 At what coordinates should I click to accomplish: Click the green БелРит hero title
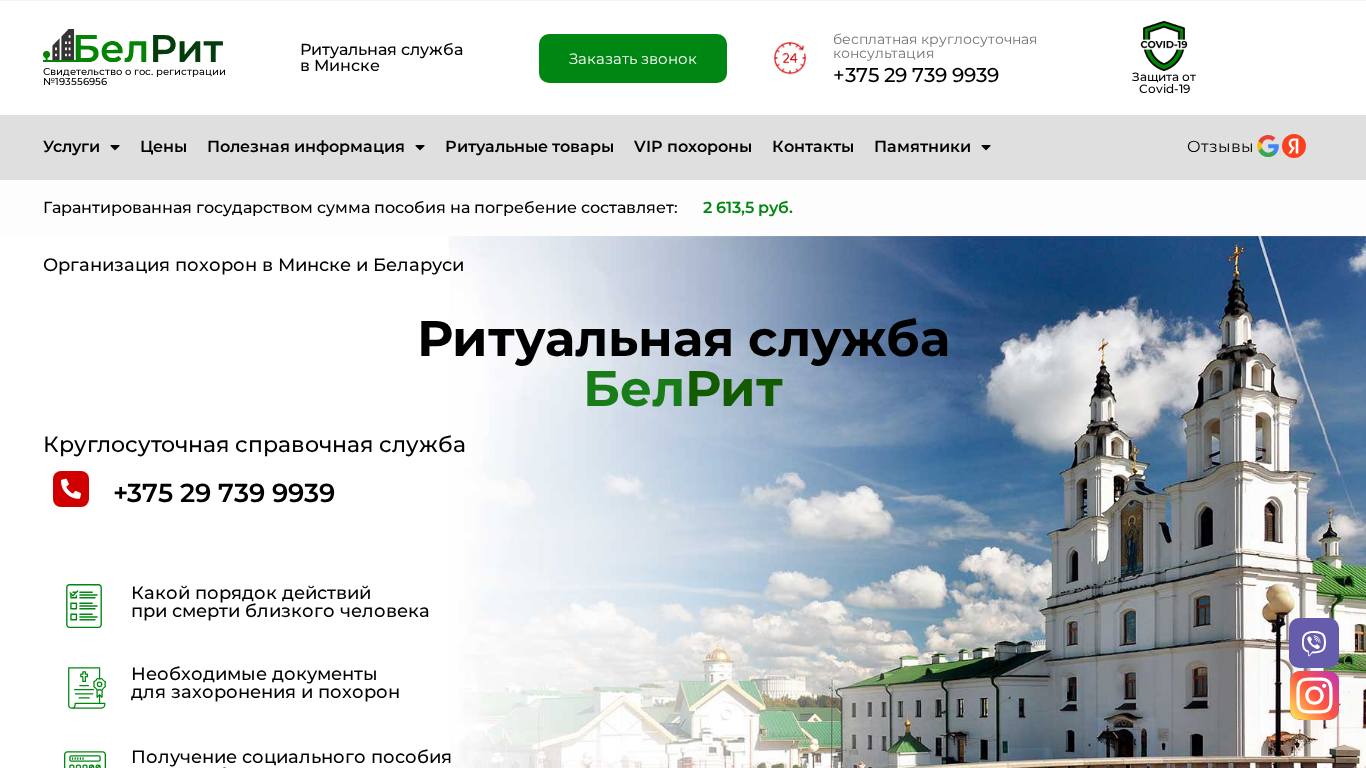(x=683, y=389)
